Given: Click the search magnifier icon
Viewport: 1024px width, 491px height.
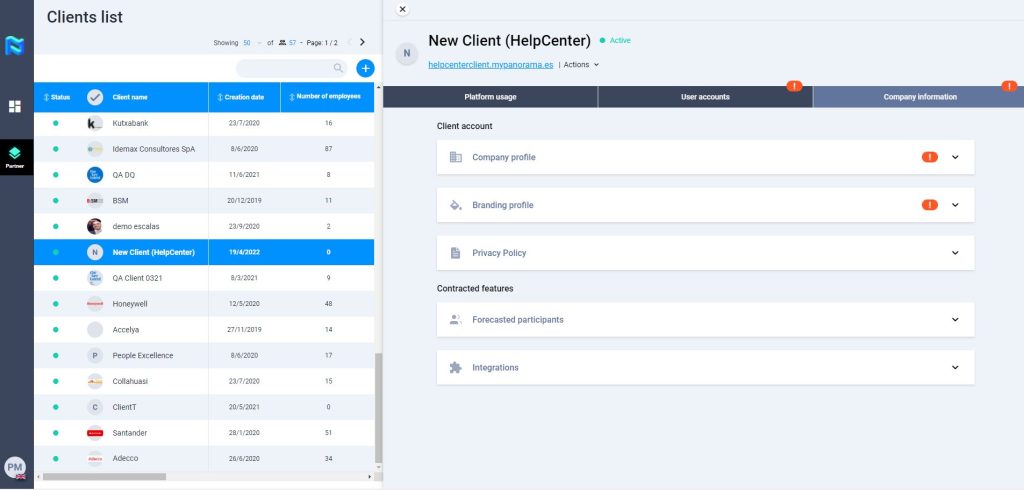Looking at the screenshot, I should pos(339,68).
